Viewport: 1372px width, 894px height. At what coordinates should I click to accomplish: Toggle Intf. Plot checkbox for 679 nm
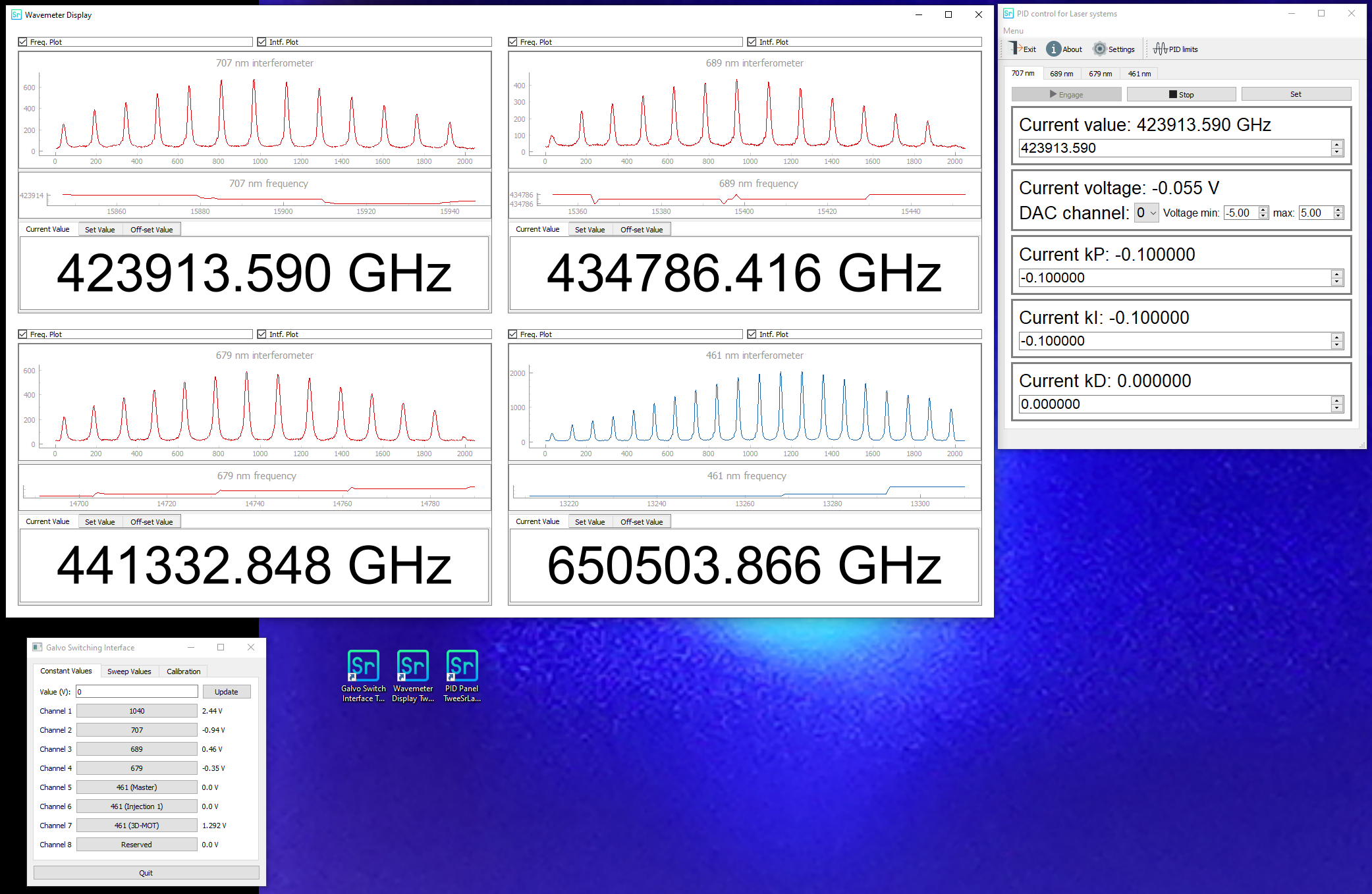click(262, 334)
